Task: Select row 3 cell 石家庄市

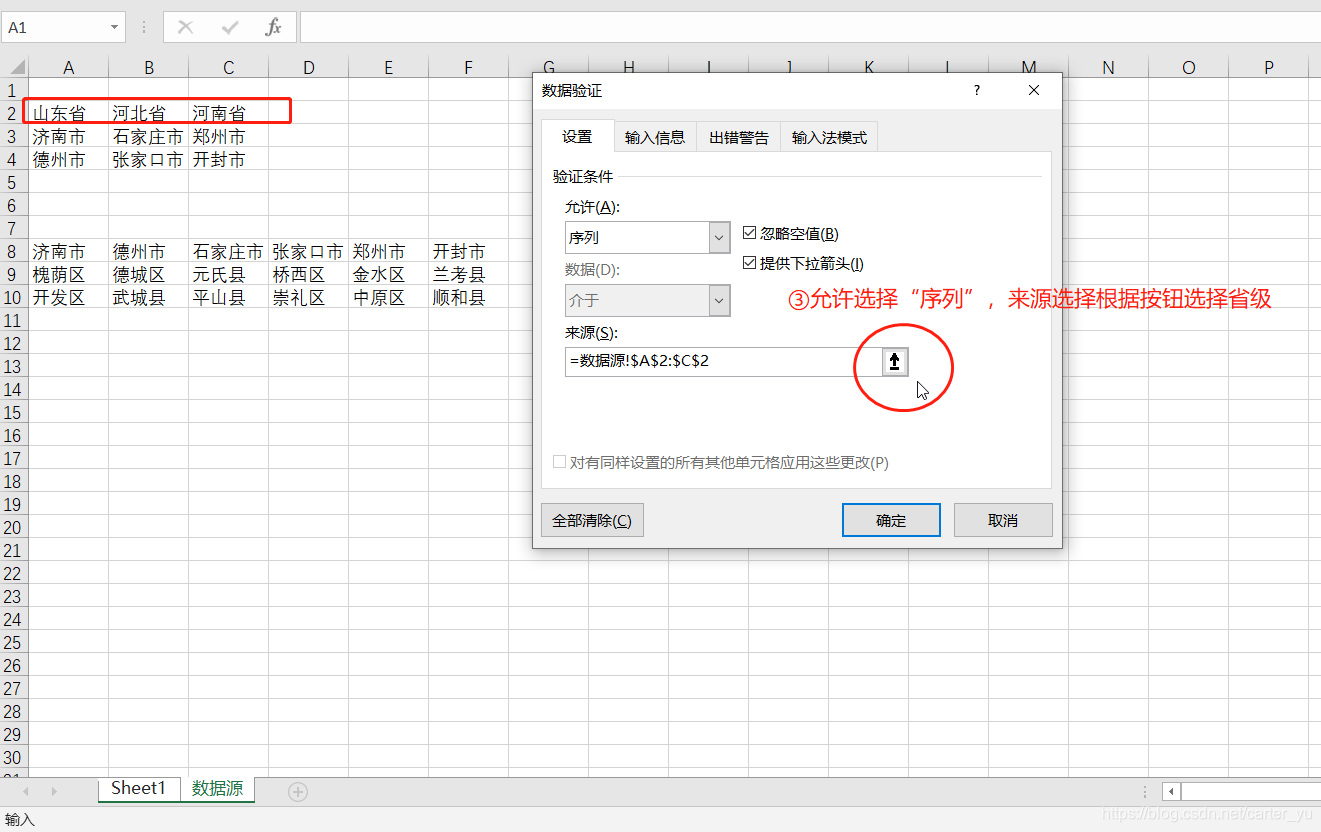Action: click(148, 136)
